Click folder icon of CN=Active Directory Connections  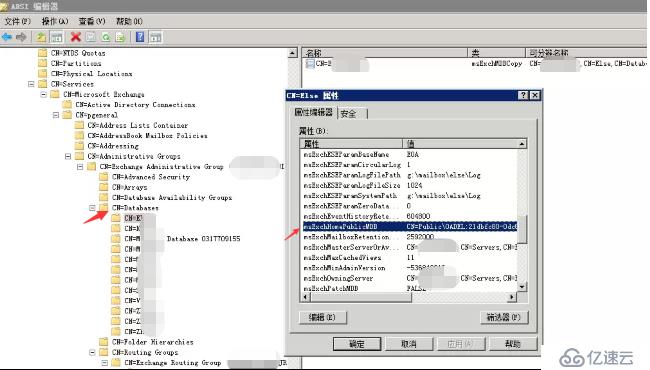(x=67, y=105)
